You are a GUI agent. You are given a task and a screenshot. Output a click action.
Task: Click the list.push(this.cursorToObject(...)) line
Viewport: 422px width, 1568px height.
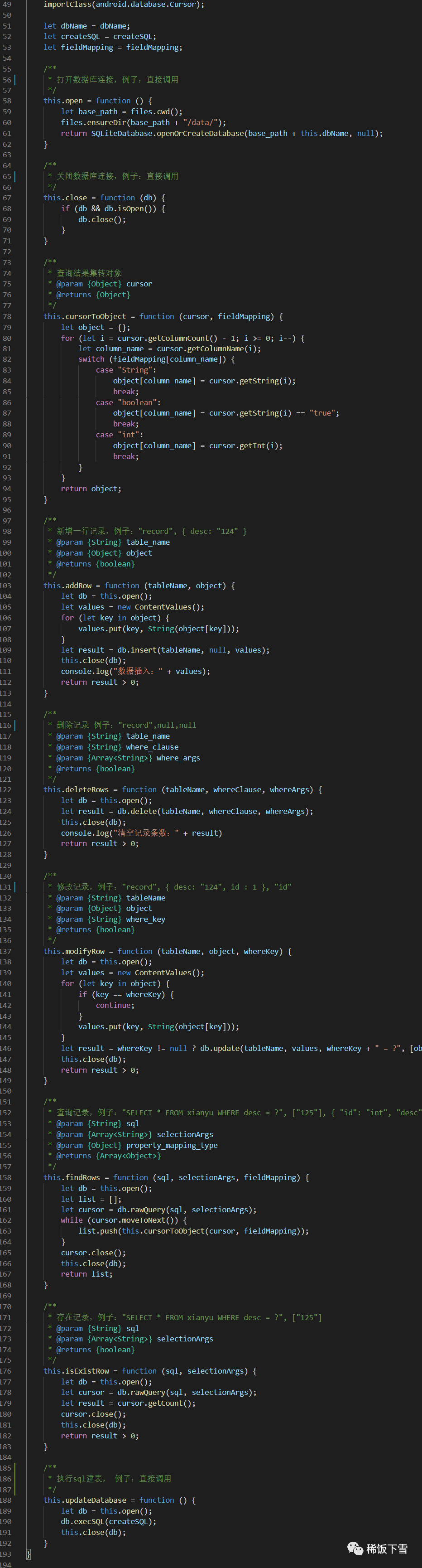pyautogui.click(x=193, y=1231)
